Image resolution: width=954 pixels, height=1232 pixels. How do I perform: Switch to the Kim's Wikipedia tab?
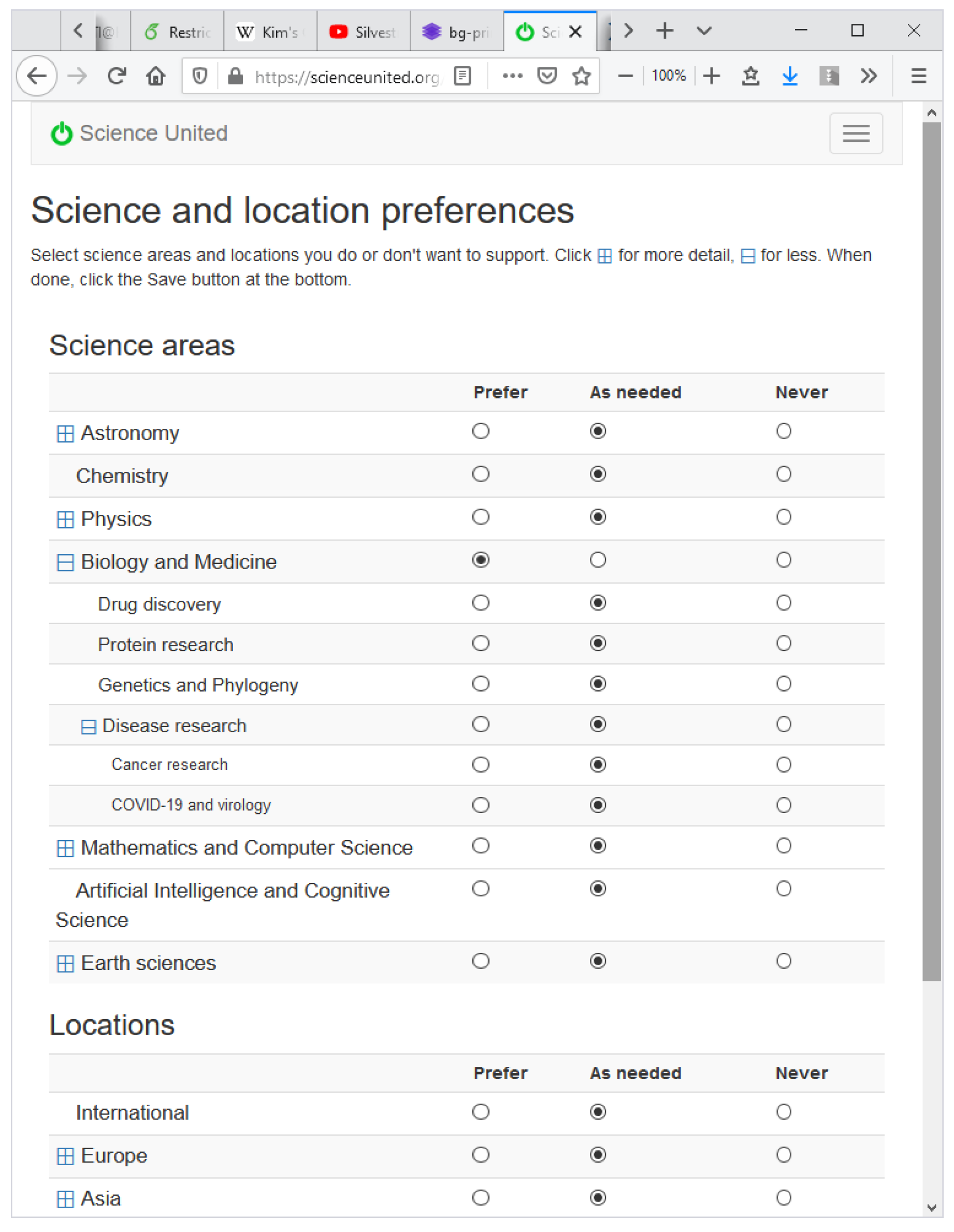(270, 32)
